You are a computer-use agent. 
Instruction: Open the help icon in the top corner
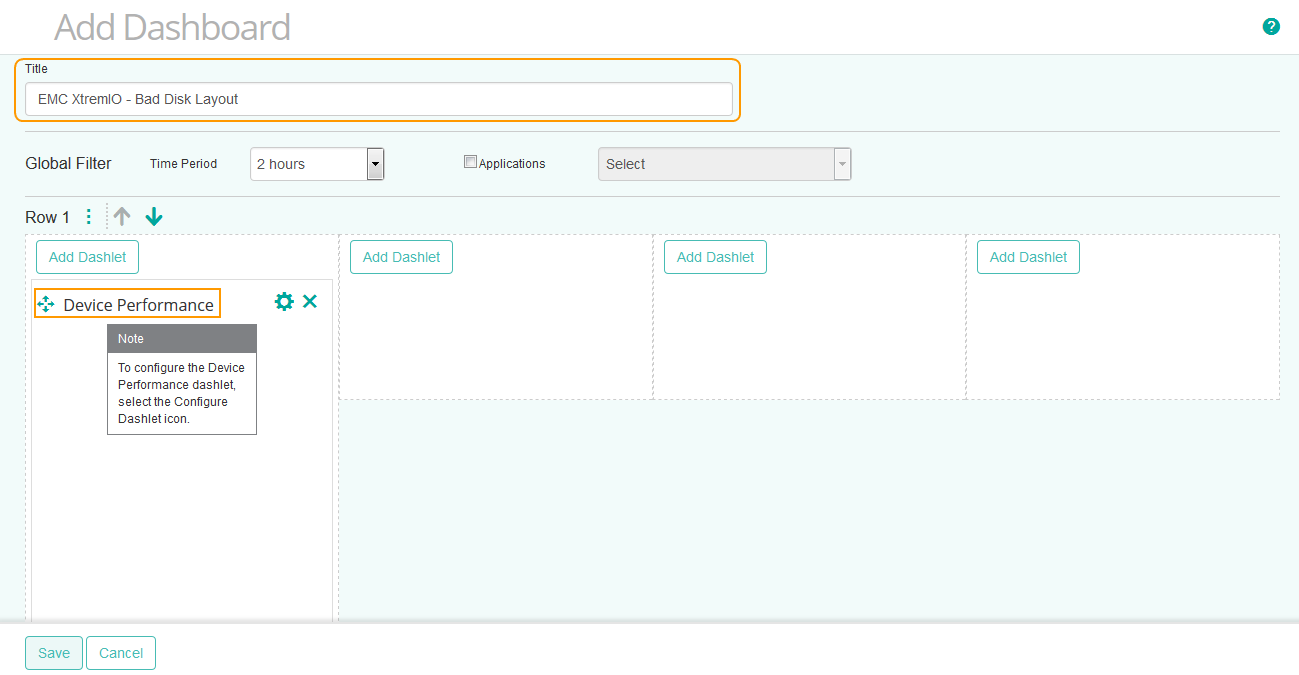[1271, 26]
